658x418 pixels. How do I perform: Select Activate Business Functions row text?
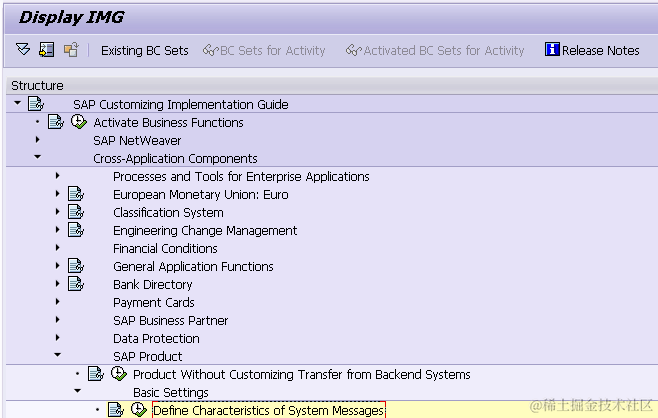(168, 123)
